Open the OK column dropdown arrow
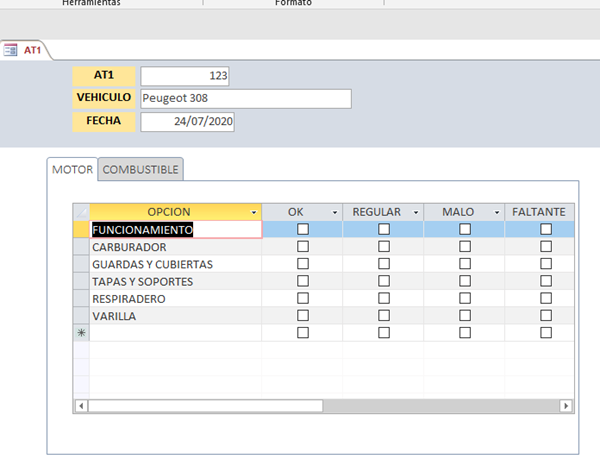 [x=335, y=213]
